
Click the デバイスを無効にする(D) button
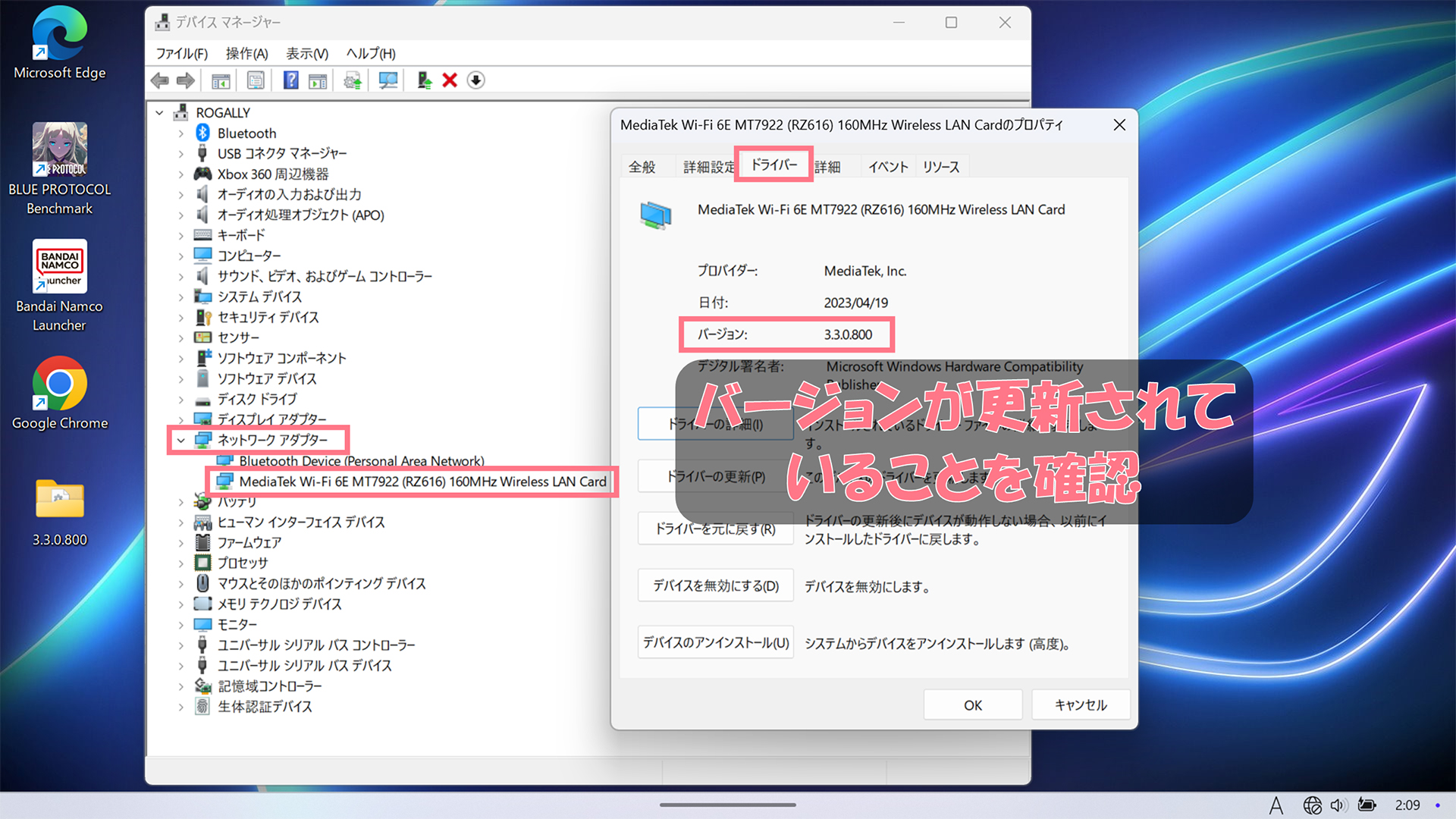(x=716, y=585)
